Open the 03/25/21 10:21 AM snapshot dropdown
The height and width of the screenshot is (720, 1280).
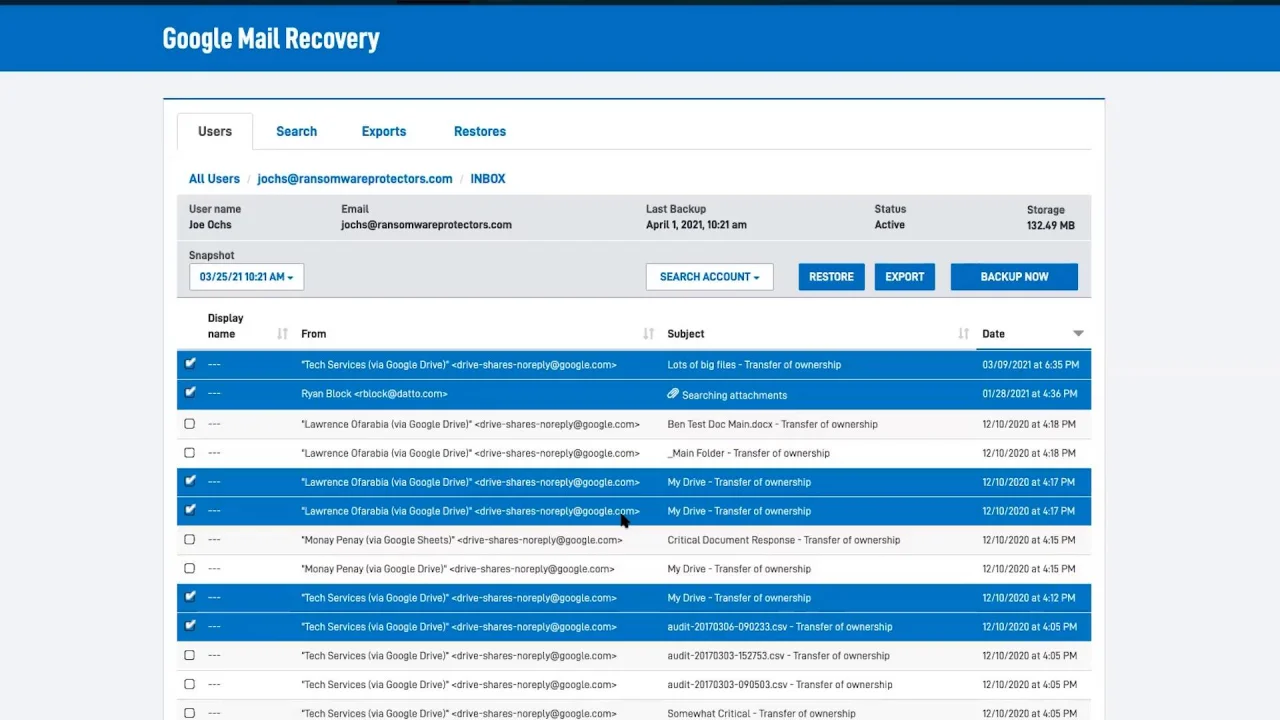coord(246,277)
